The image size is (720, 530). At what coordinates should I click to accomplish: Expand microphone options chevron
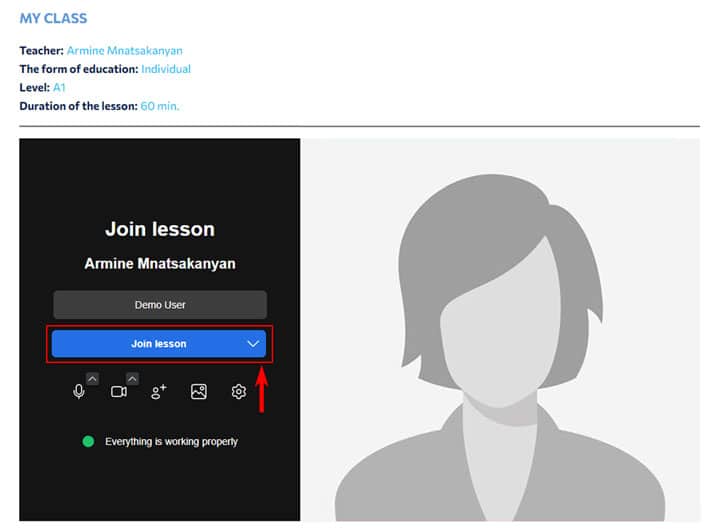tap(92, 379)
